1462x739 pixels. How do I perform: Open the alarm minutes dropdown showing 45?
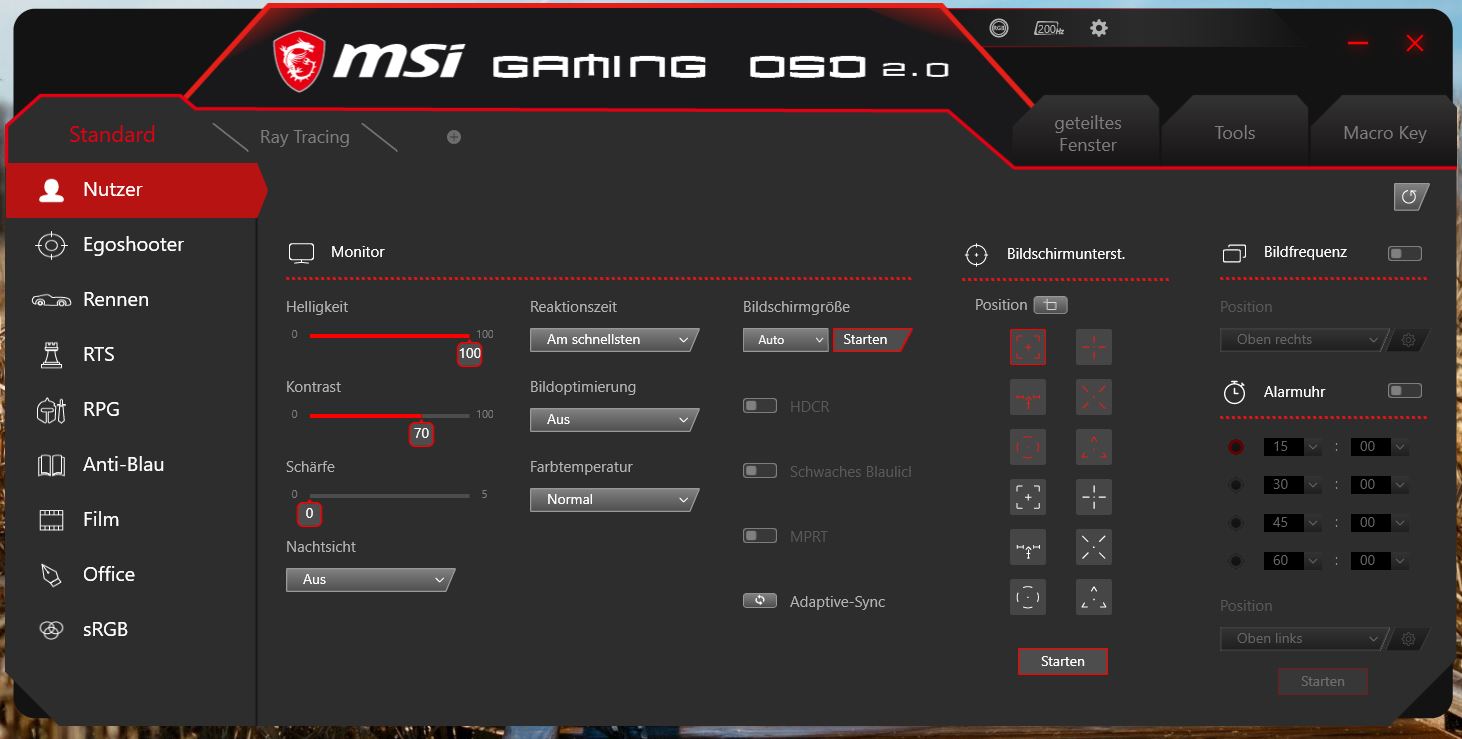tap(1292, 523)
